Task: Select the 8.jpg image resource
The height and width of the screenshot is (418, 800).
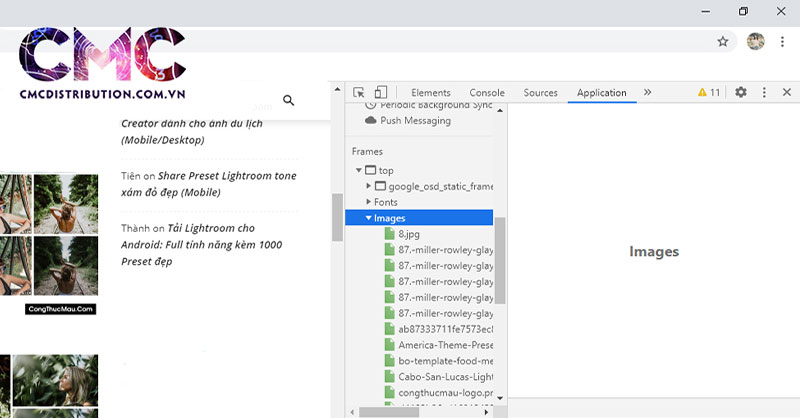Action: coord(408,234)
